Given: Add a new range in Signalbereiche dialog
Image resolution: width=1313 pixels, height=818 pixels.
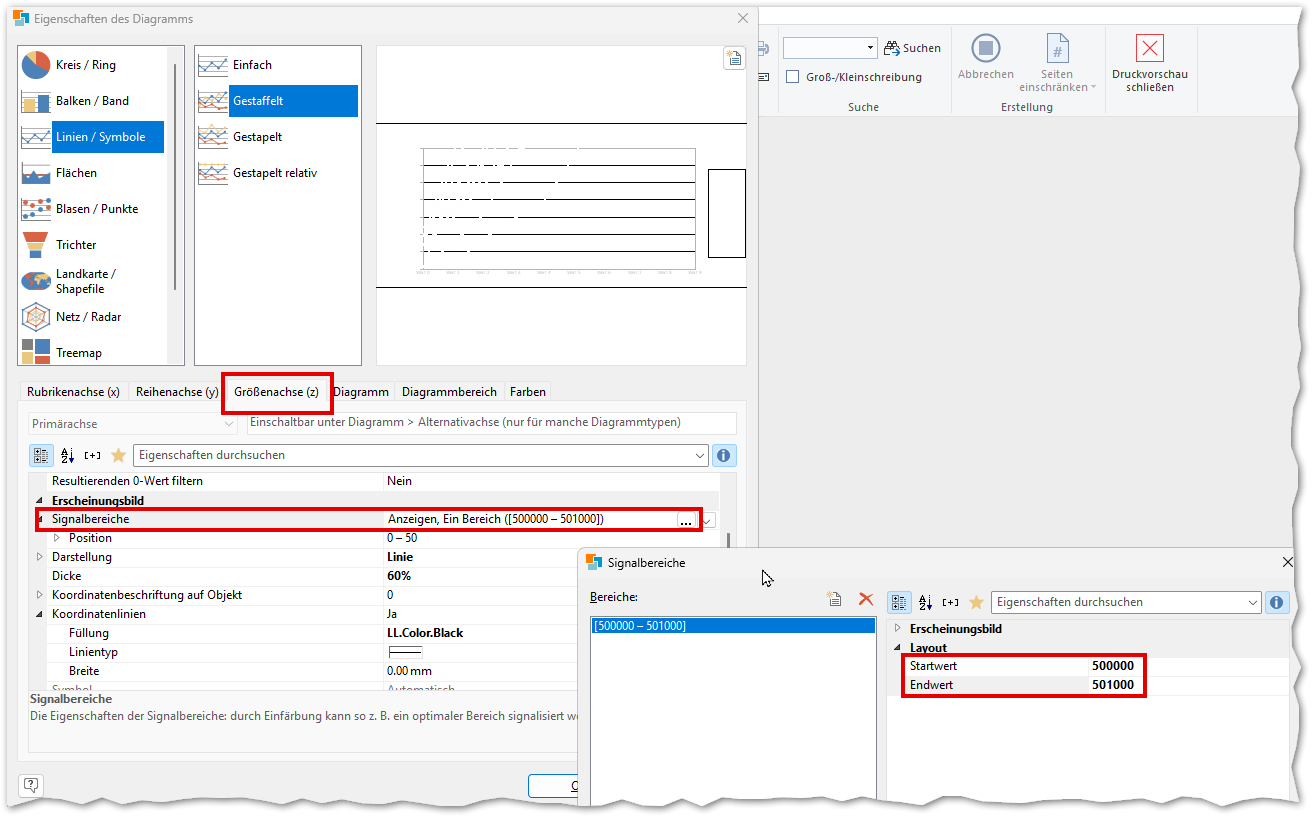Looking at the screenshot, I should coord(834,599).
